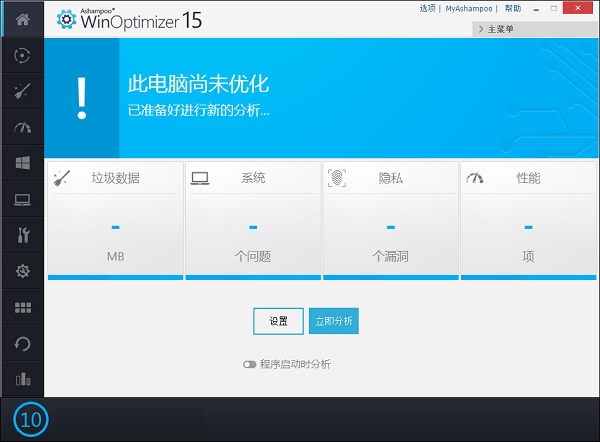Click the circled 10 badge at bottom
Viewport: 600px width, 442px height.
[x=31, y=420]
